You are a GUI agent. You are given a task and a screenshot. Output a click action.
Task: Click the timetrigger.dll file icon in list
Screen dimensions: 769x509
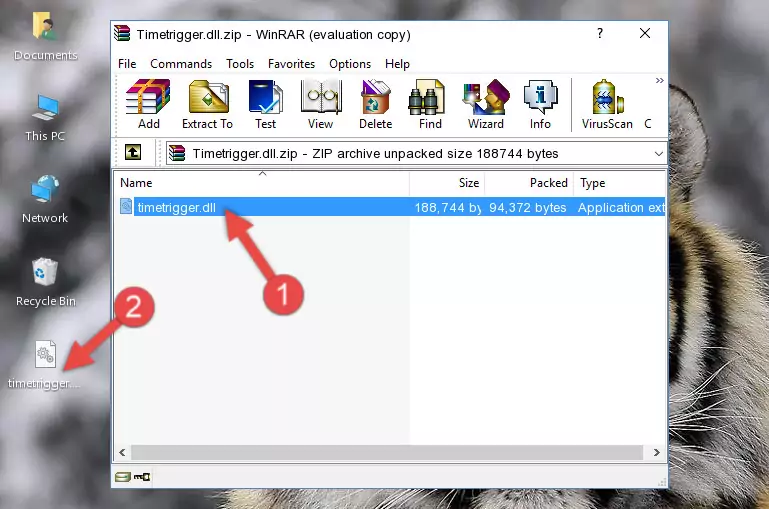(x=126, y=206)
